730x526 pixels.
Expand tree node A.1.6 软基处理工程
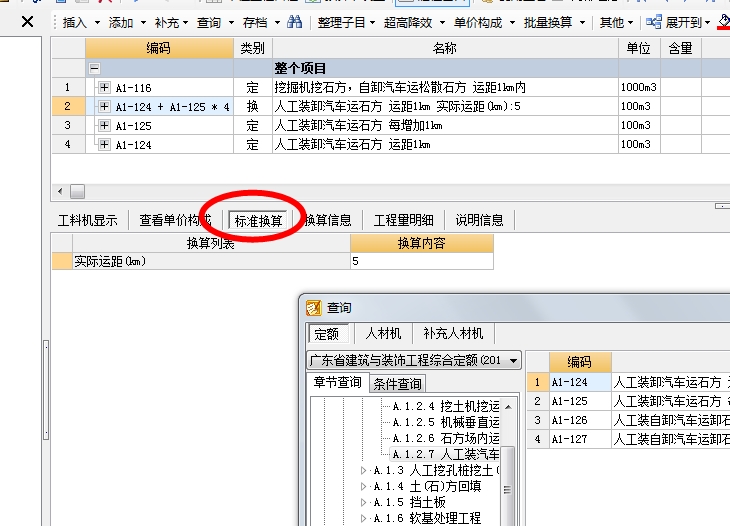click(x=364, y=518)
